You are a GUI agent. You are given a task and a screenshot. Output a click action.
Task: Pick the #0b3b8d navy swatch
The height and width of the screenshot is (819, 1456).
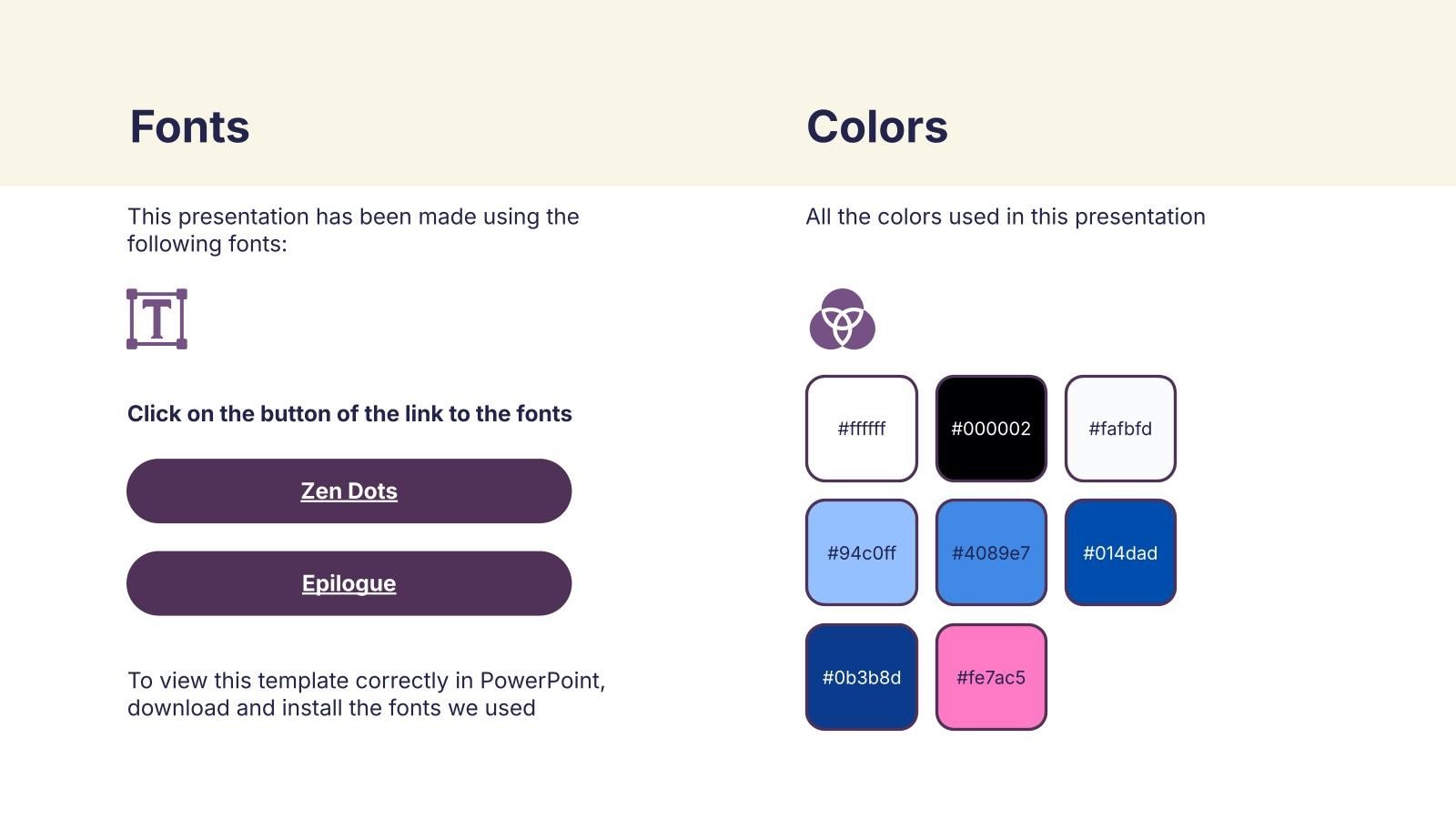coord(861,677)
